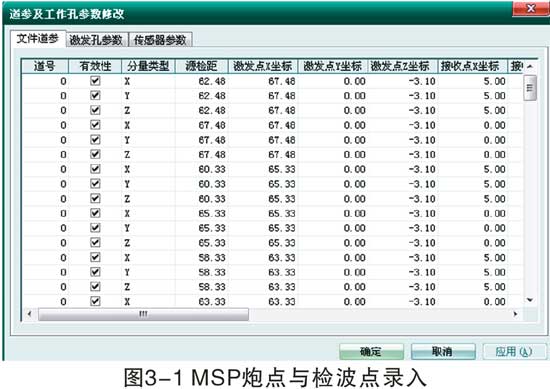Switch to the 激发孔参数 tab
Image resolution: width=550 pixels, height=389 pixels.
96,40
